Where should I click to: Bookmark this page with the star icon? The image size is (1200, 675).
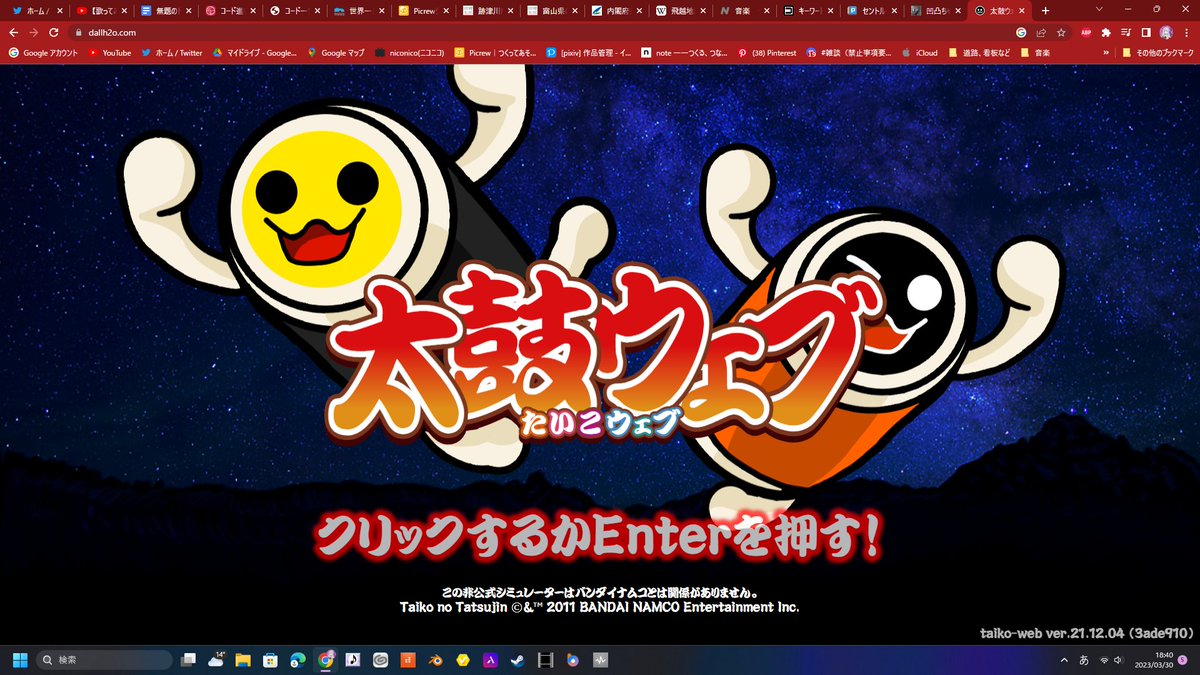tap(1061, 32)
